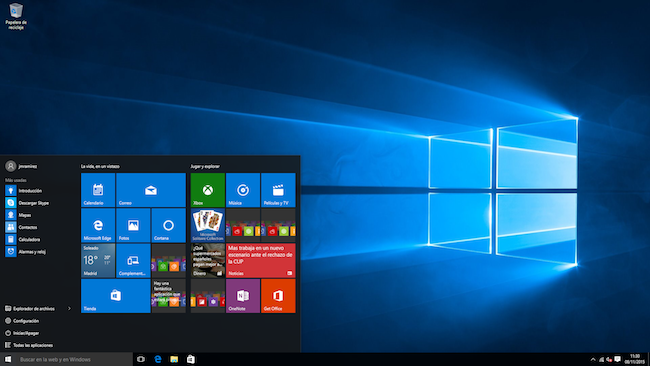
Task: Click the Windows Start button
Action: (x=8, y=359)
